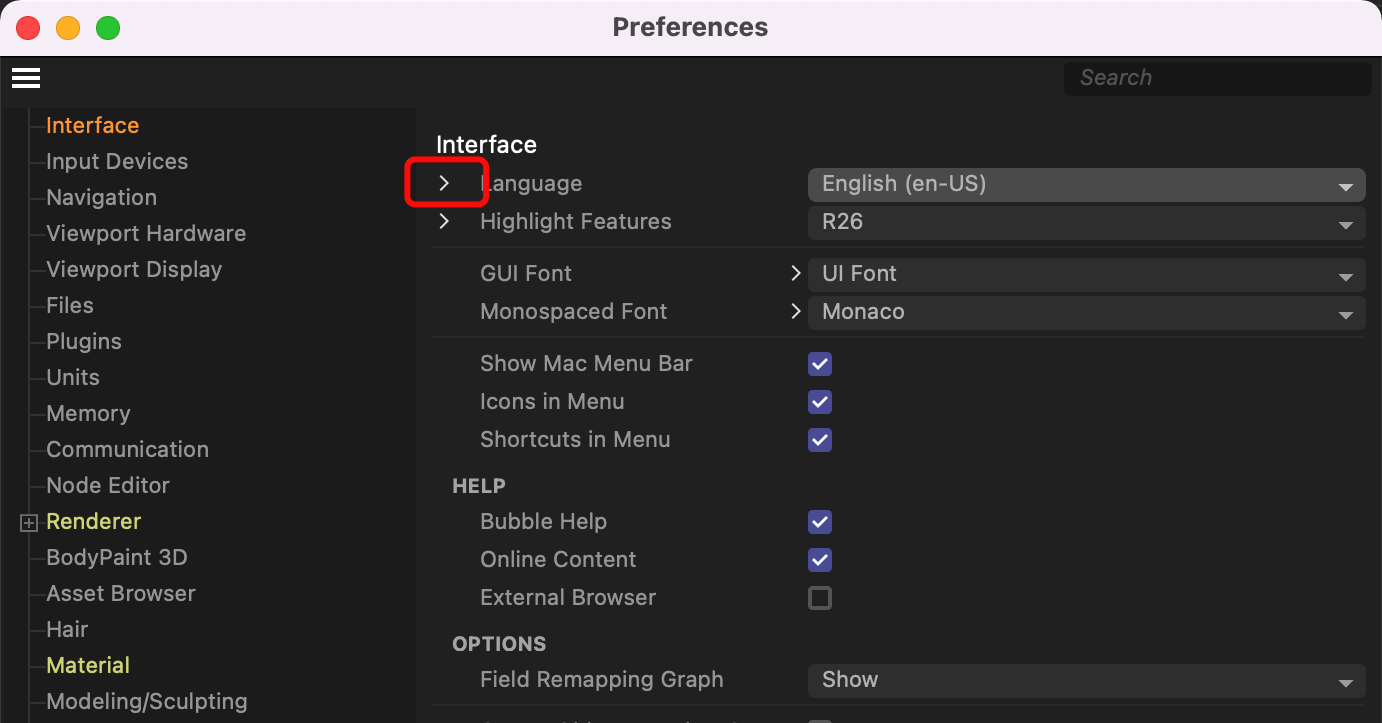Open the GUI Font chevron

(x=795, y=272)
